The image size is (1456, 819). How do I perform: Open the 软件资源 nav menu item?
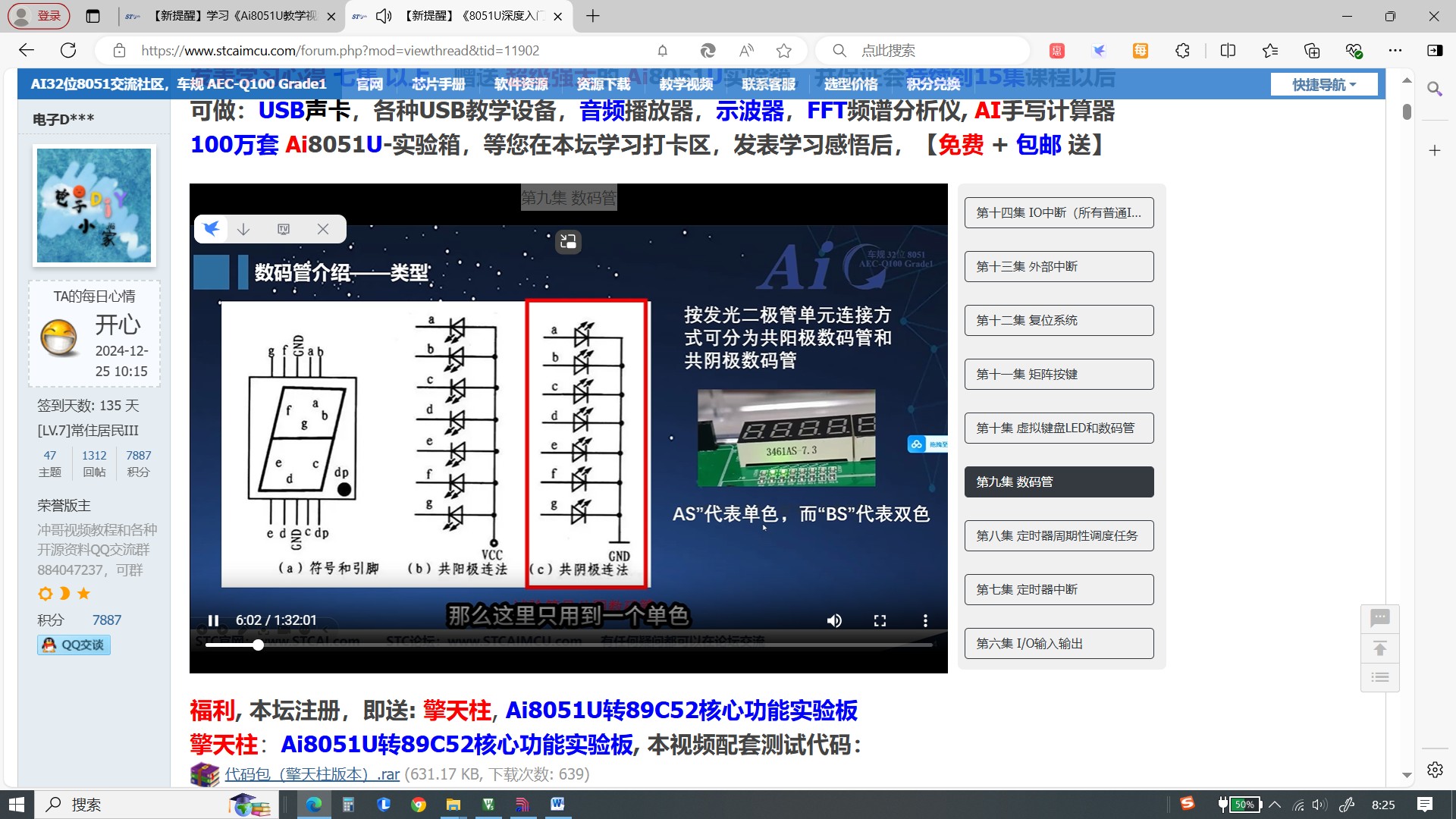[521, 84]
